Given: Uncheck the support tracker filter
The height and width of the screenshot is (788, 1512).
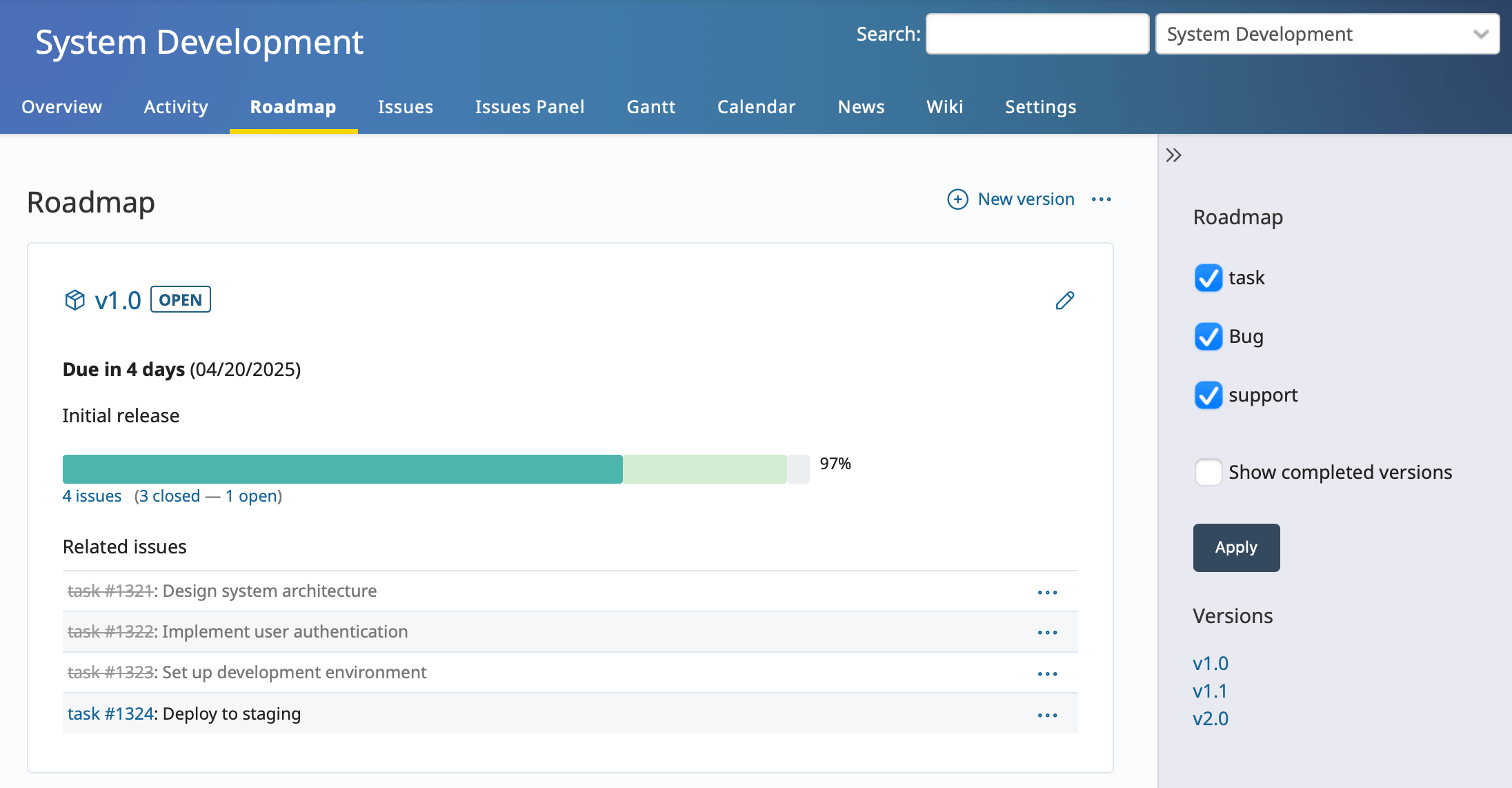Looking at the screenshot, I should 1208,395.
